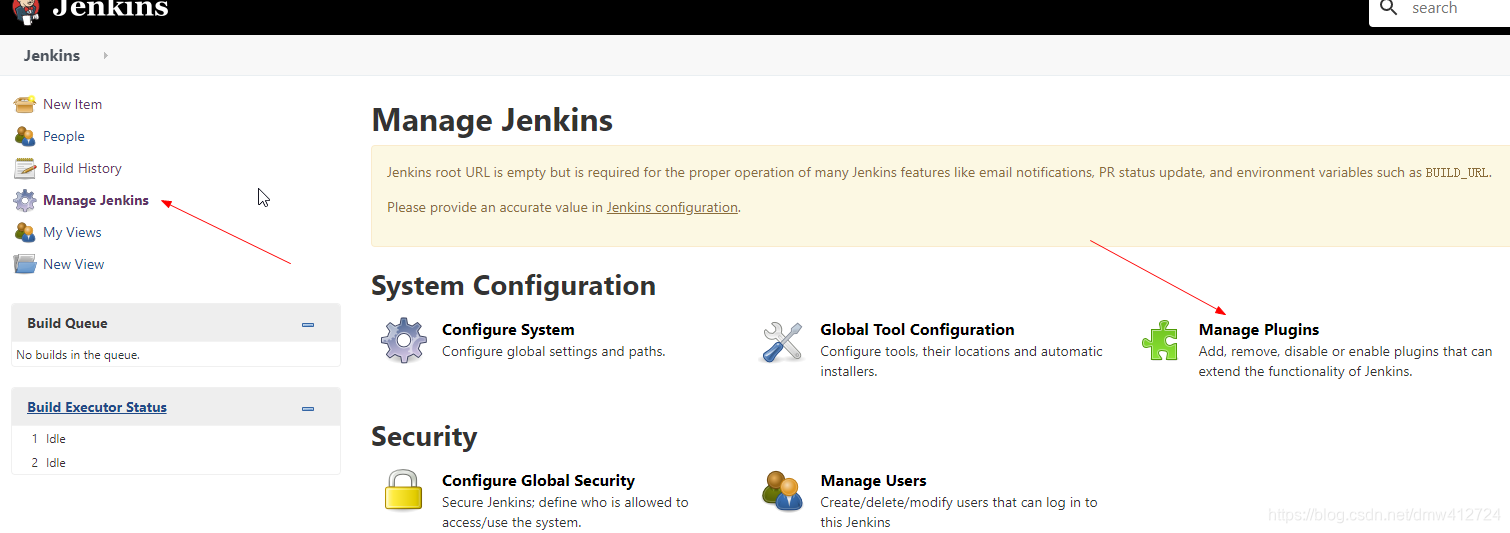Click the search magnifier icon
The width and height of the screenshot is (1510, 533).
coord(1388,8)
